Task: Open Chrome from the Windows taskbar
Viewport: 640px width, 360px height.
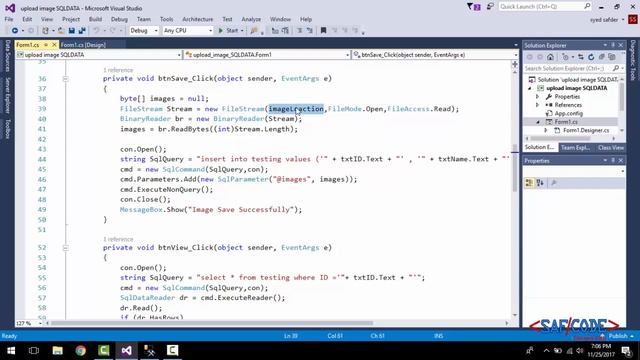Action: click(80, 350)
